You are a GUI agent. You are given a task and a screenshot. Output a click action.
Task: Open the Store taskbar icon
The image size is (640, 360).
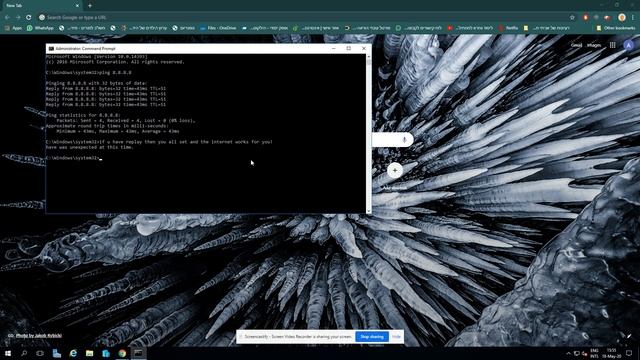pos(106,353)
